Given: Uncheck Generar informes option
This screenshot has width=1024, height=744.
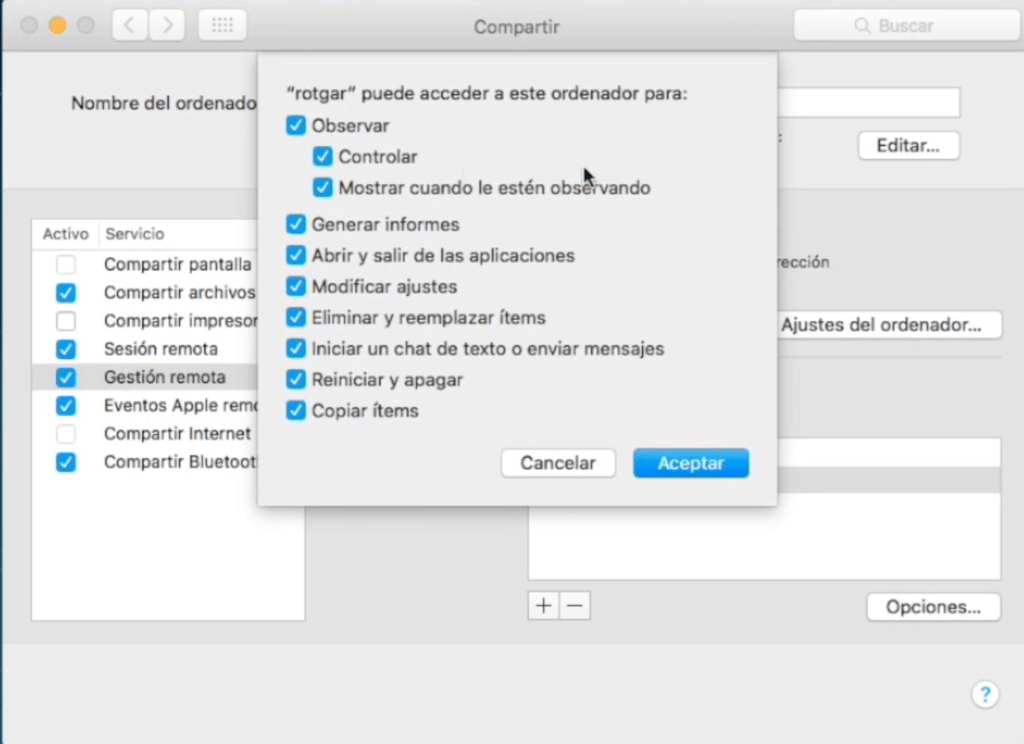Looking at the screenshot, I should tap(296, 225).
